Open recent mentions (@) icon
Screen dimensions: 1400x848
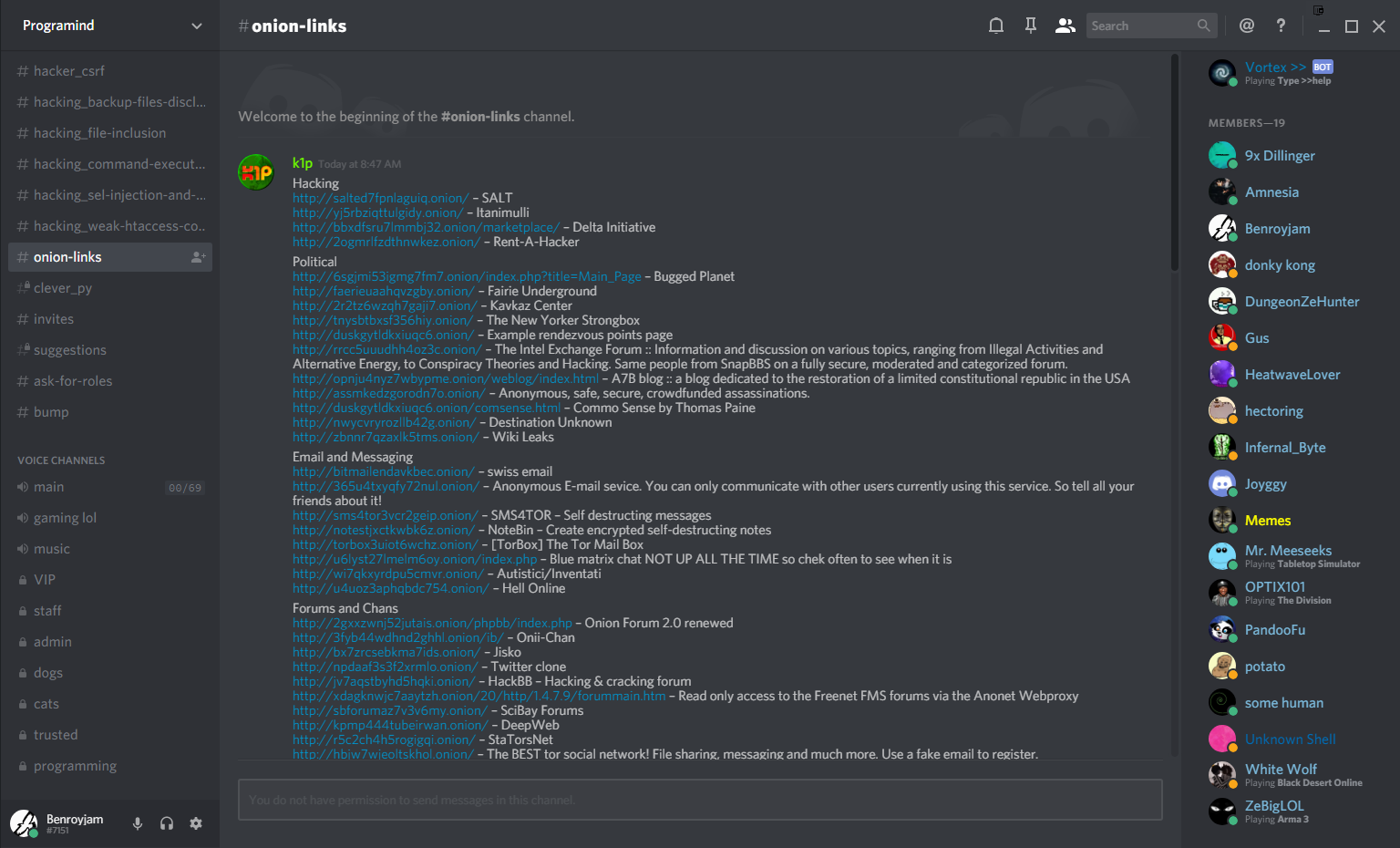pos(1247,26)
